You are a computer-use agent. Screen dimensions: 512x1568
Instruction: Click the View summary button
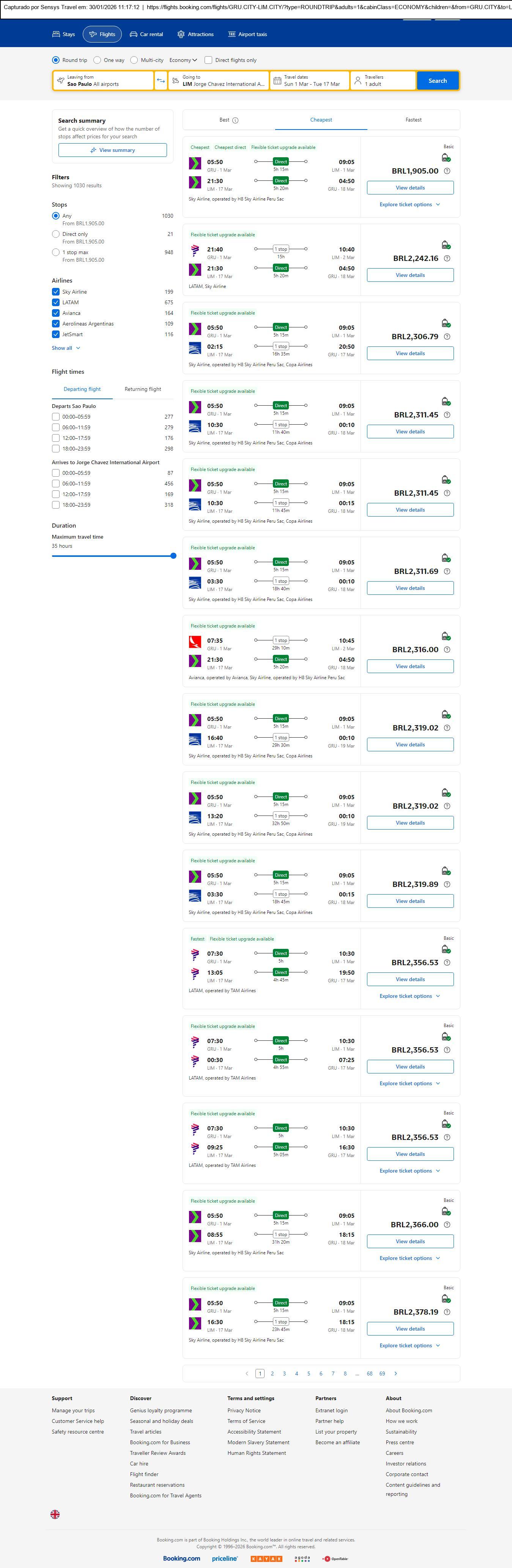pos(112,150)
